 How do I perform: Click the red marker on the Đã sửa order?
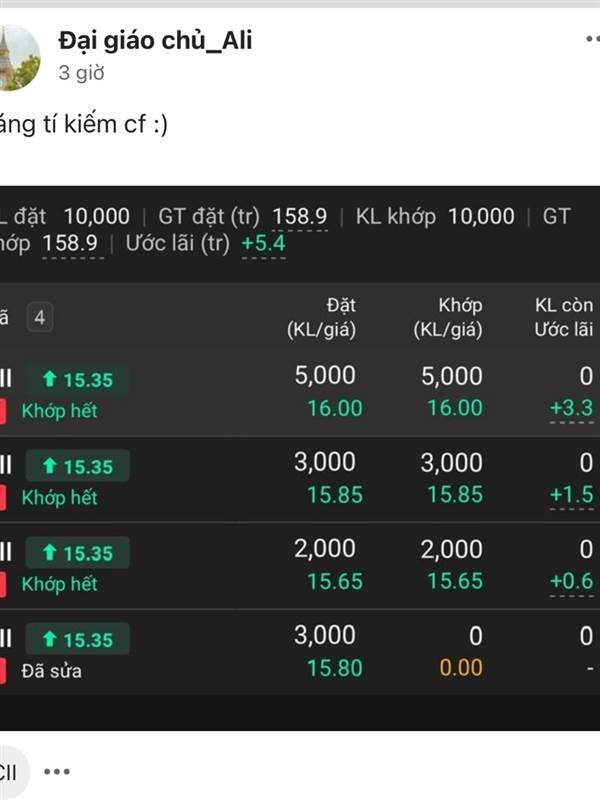[x=3, y=671]
